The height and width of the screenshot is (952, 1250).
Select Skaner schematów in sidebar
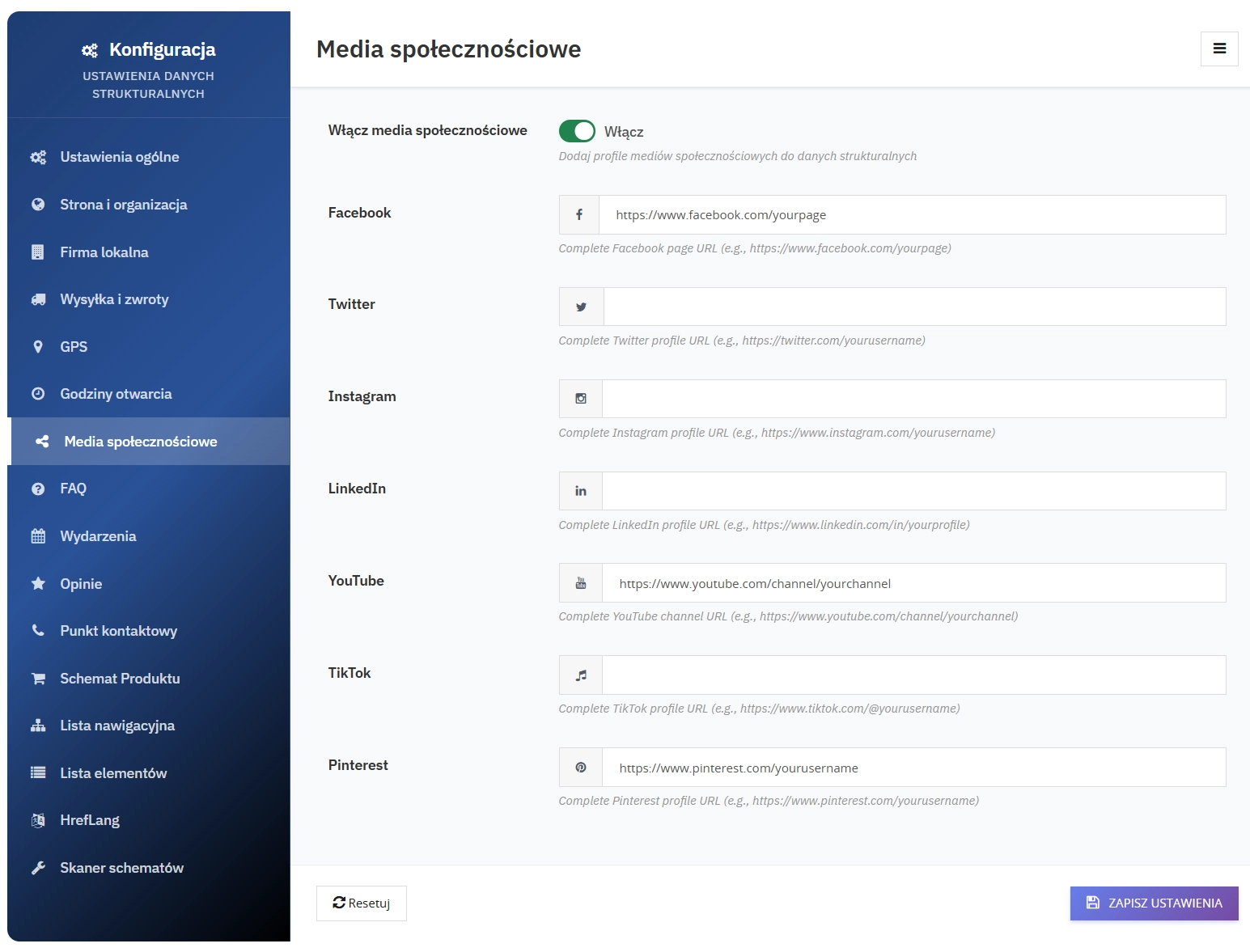click(x=121, y=868)
